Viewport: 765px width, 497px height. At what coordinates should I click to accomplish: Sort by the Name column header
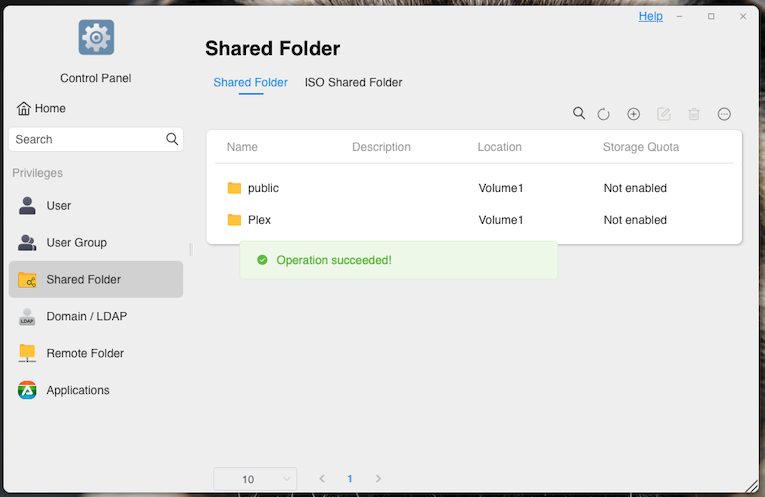point(242,147)
